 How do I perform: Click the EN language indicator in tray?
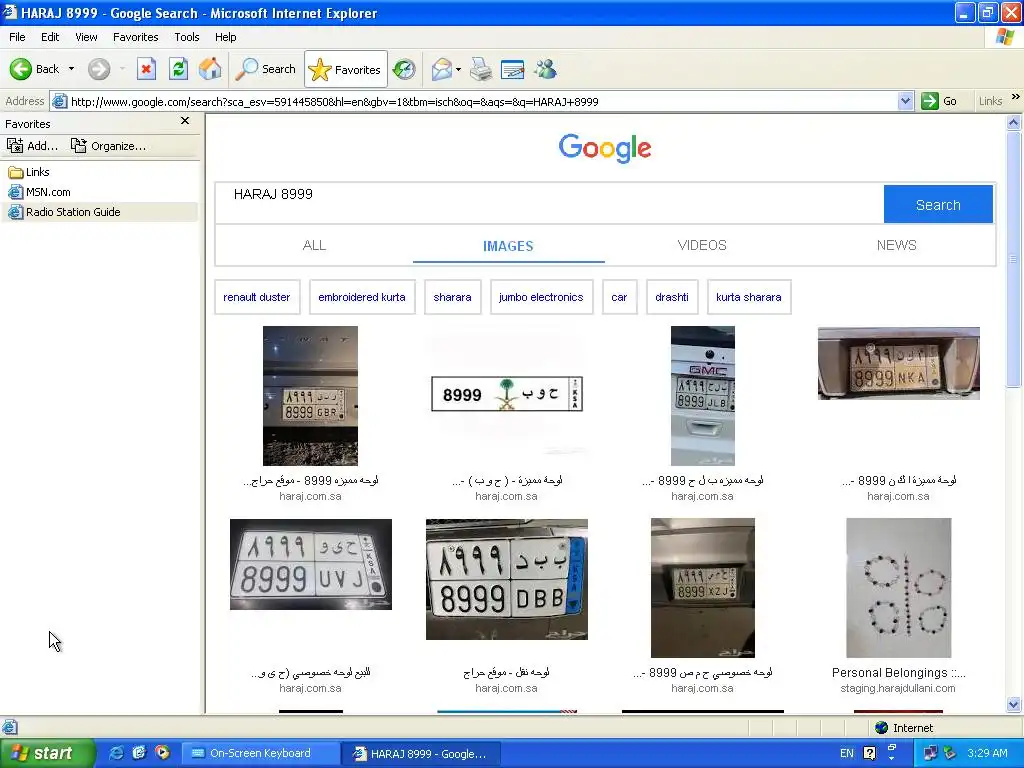pos(846,753)
